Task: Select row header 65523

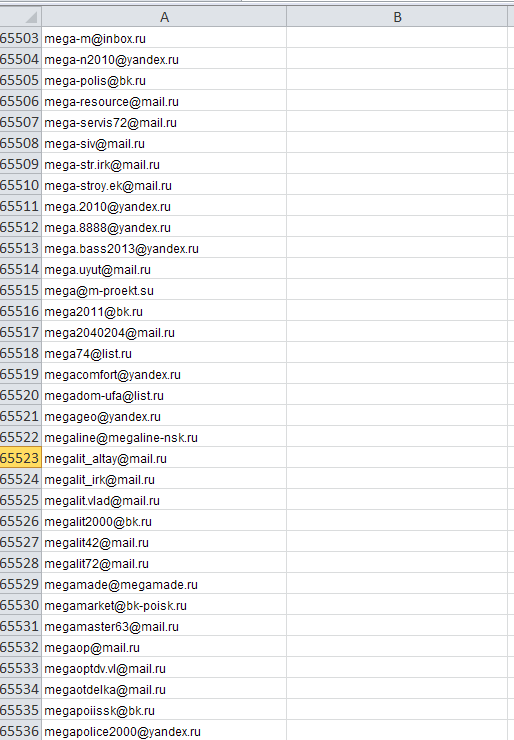Action: click(x=20, y=458)
